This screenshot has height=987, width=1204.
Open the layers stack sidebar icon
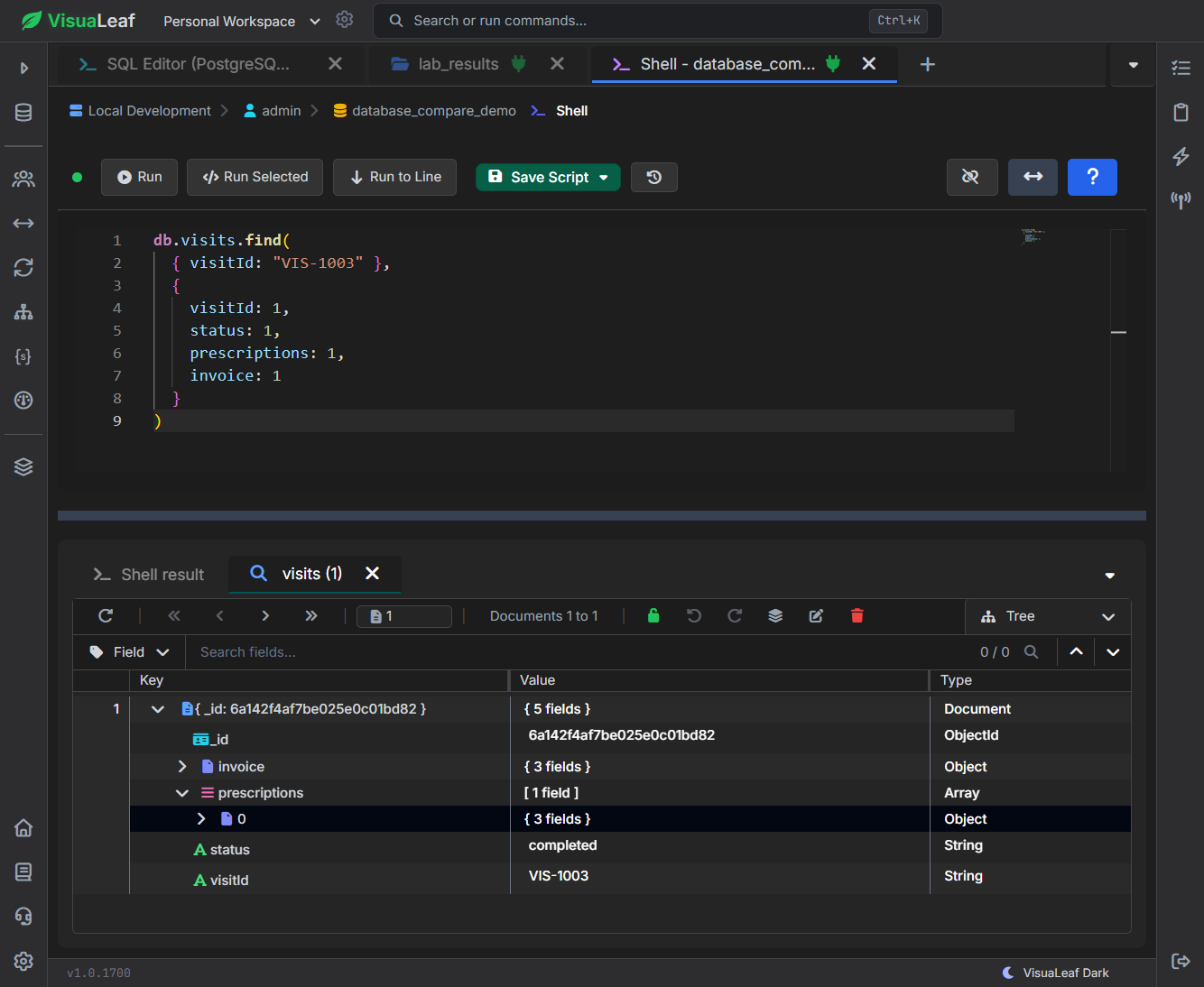tap(23, 466)
